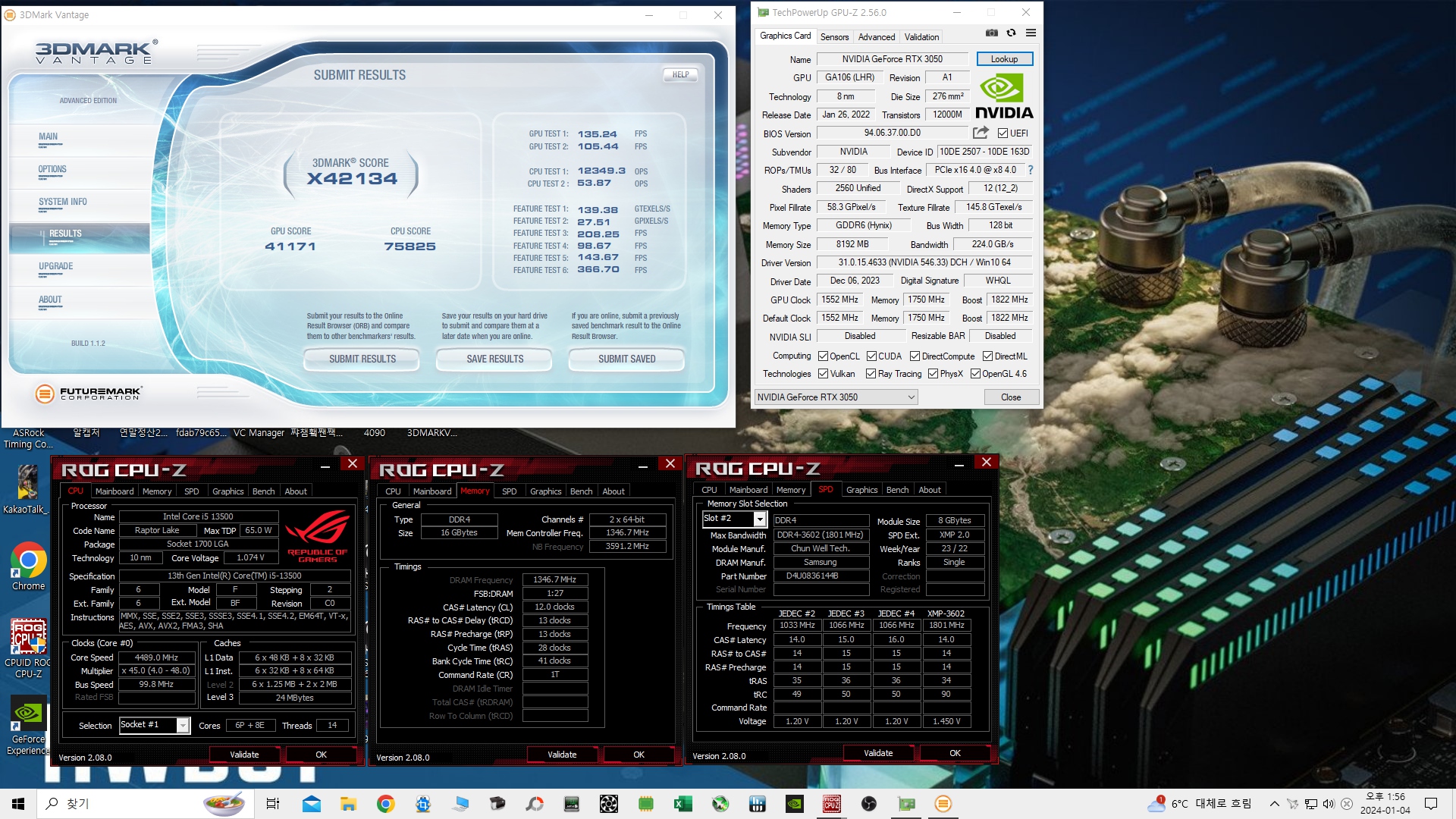Click the Close button in GPU-Z
This screenshot has width=1456, height=819.
[1011, 397]
